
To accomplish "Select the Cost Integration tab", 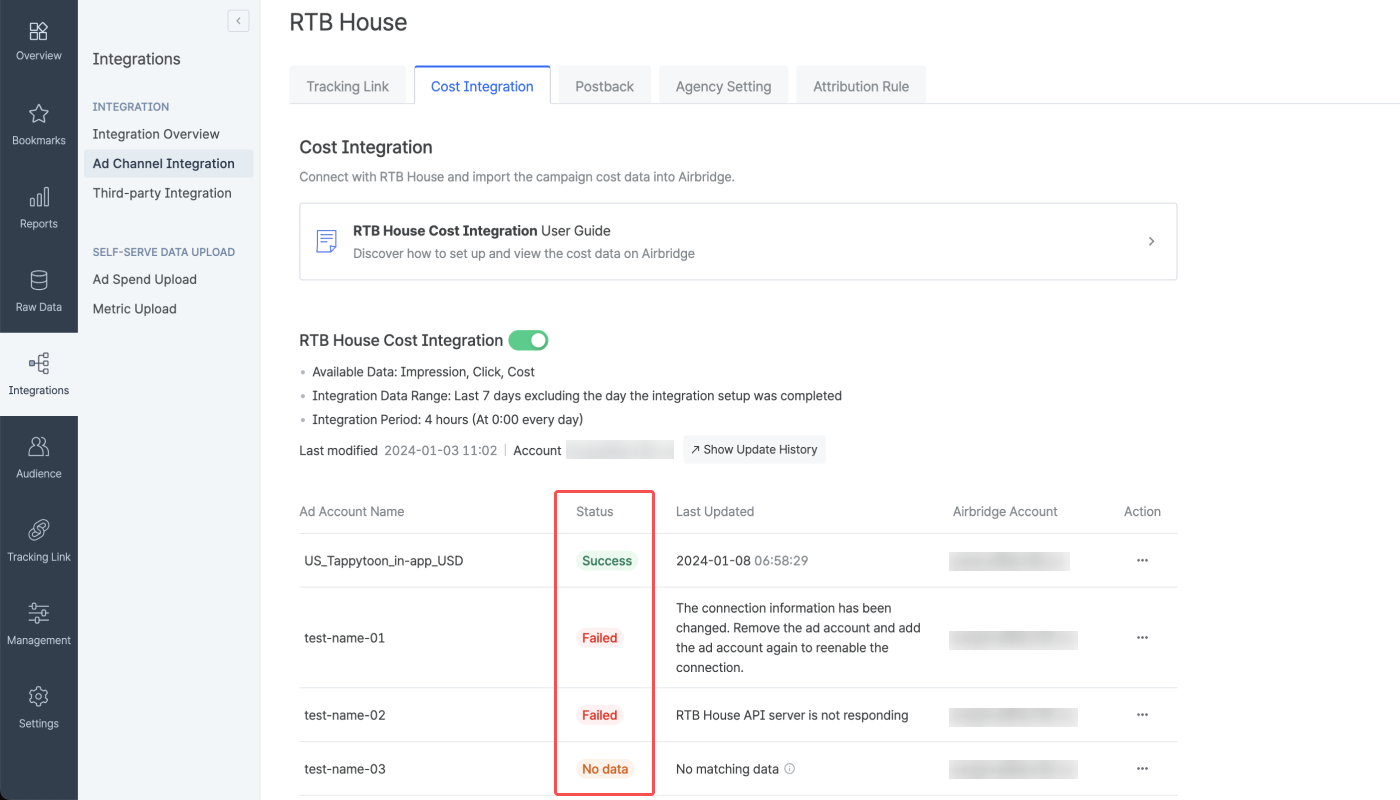I will [482, 86].
